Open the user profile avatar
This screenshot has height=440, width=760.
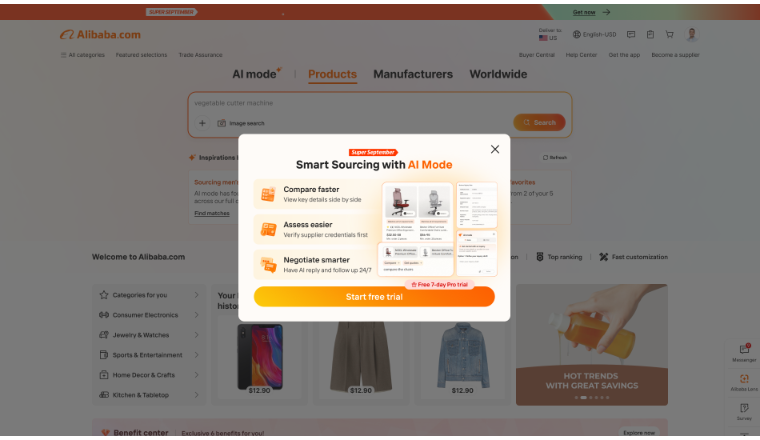point(692,34)
